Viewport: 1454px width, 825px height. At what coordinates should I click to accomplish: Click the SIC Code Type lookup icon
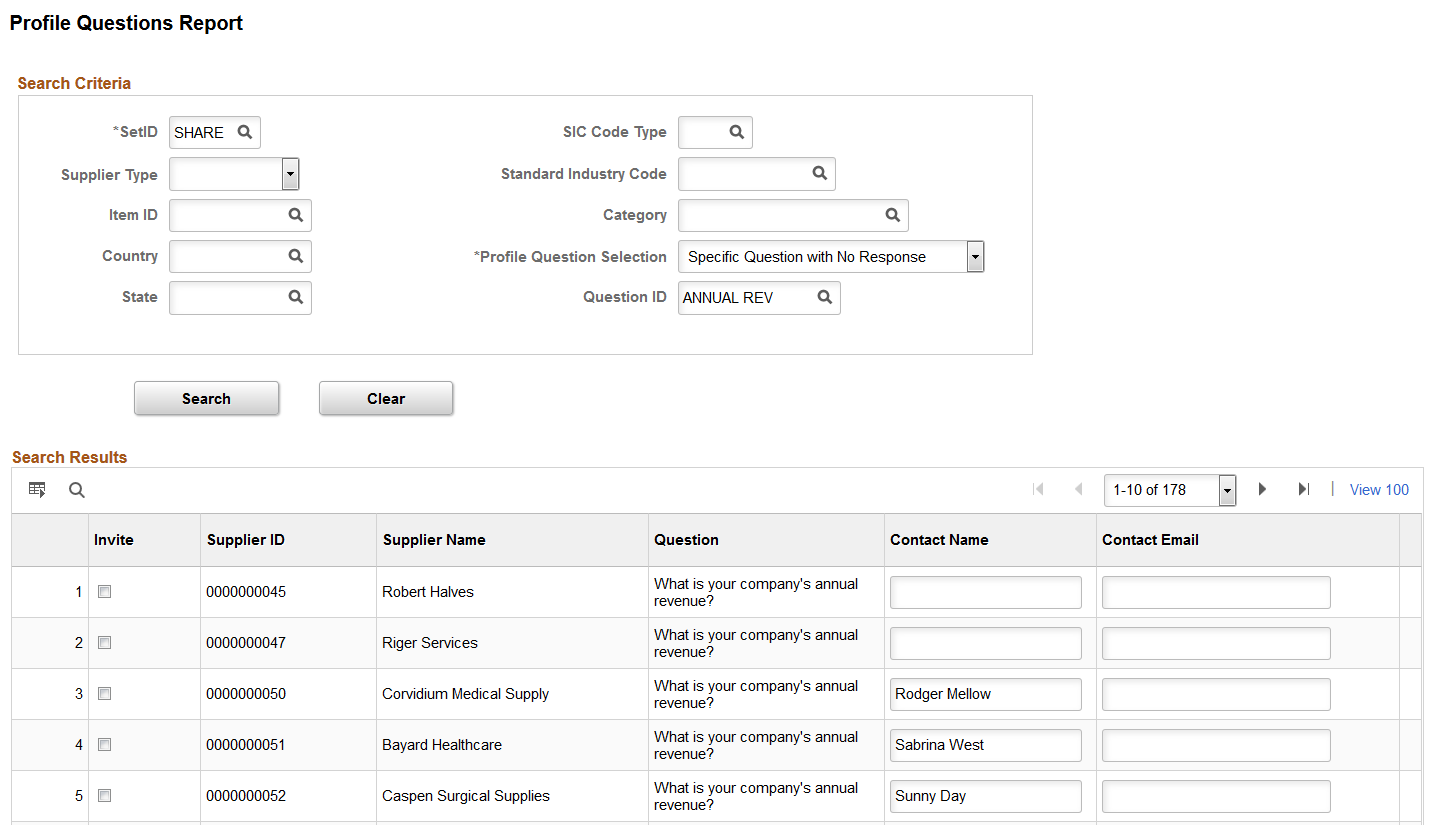coord(736,132)
